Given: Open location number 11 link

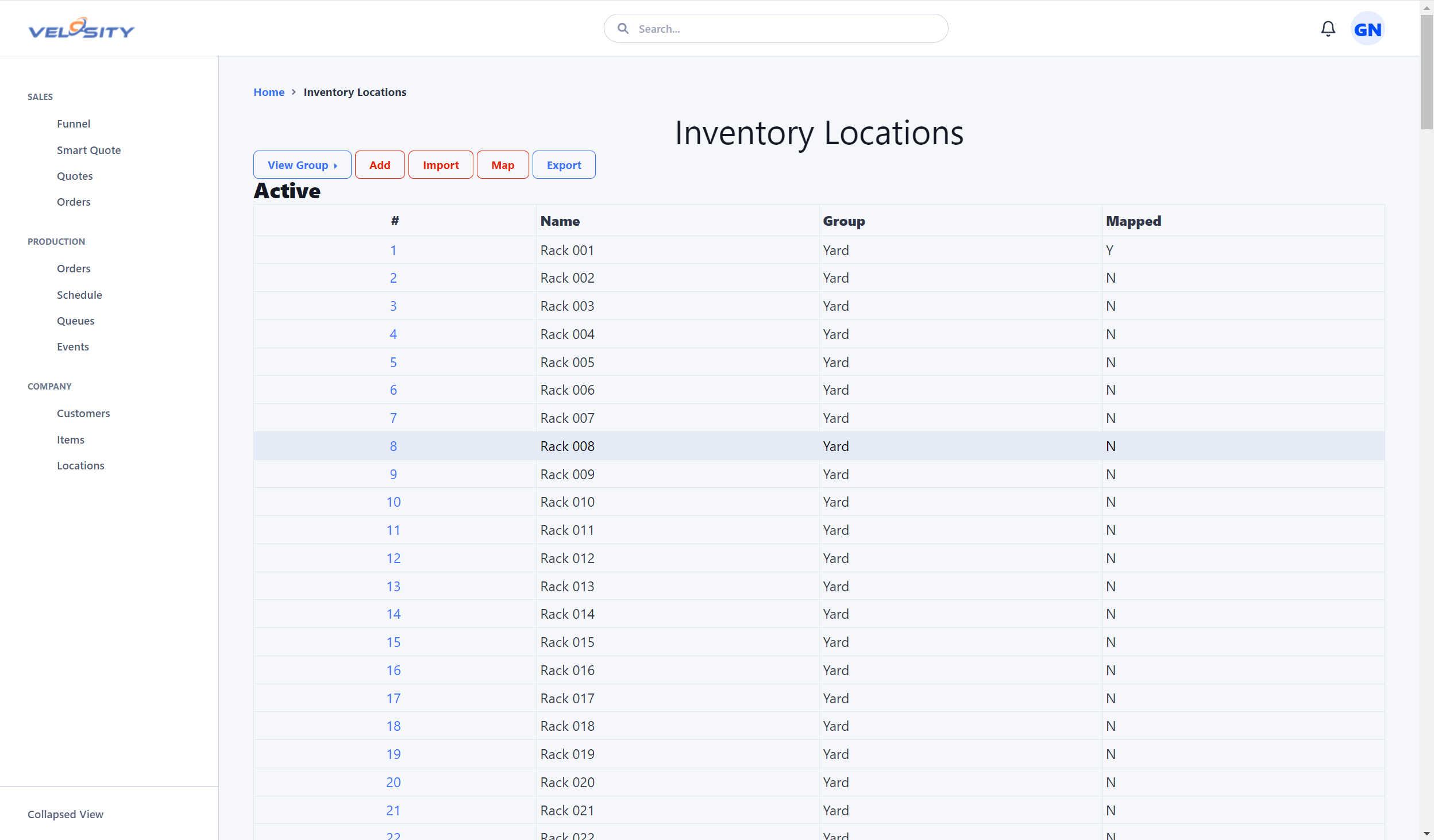Looking at the screenshot, I should [393, 530].
